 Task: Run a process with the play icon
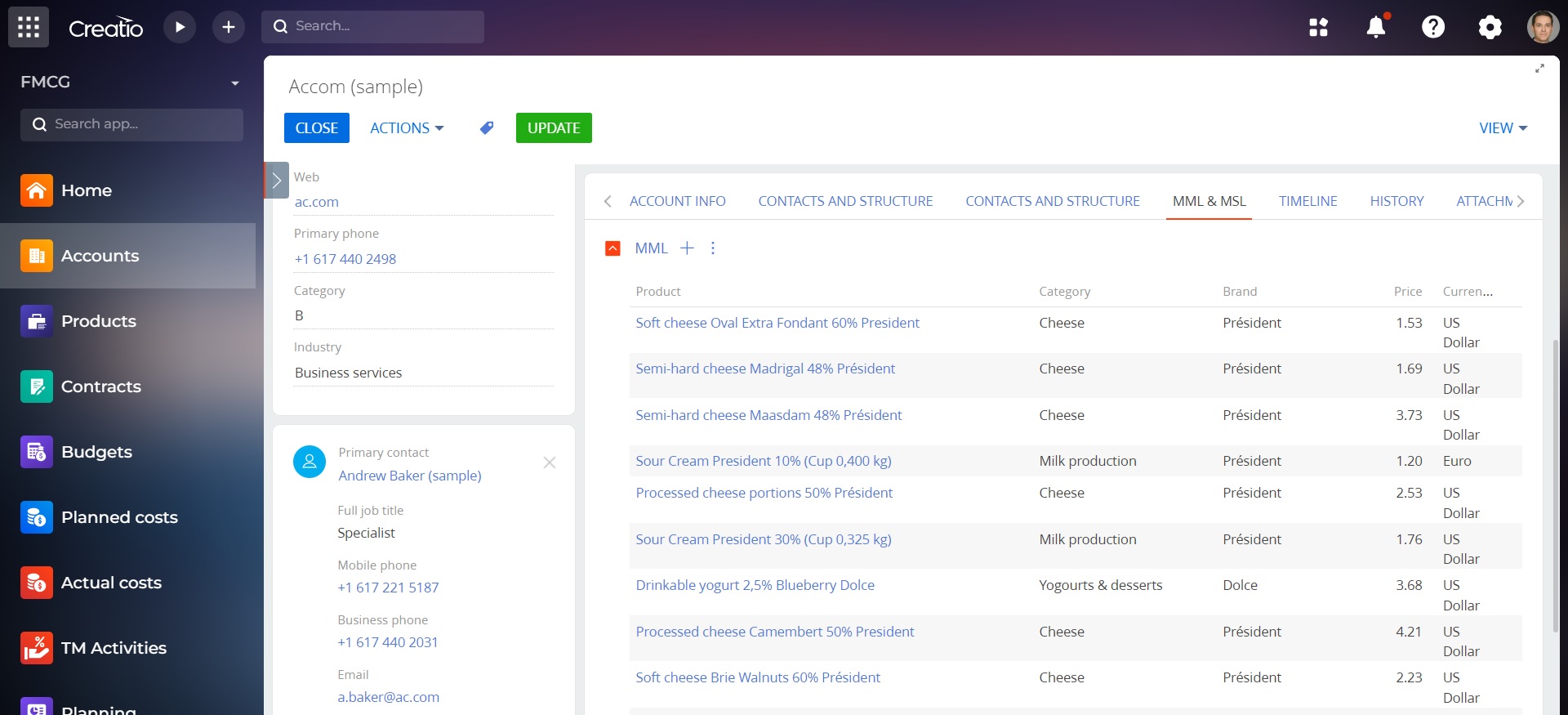pyautogui.click(x=180, y=27)
